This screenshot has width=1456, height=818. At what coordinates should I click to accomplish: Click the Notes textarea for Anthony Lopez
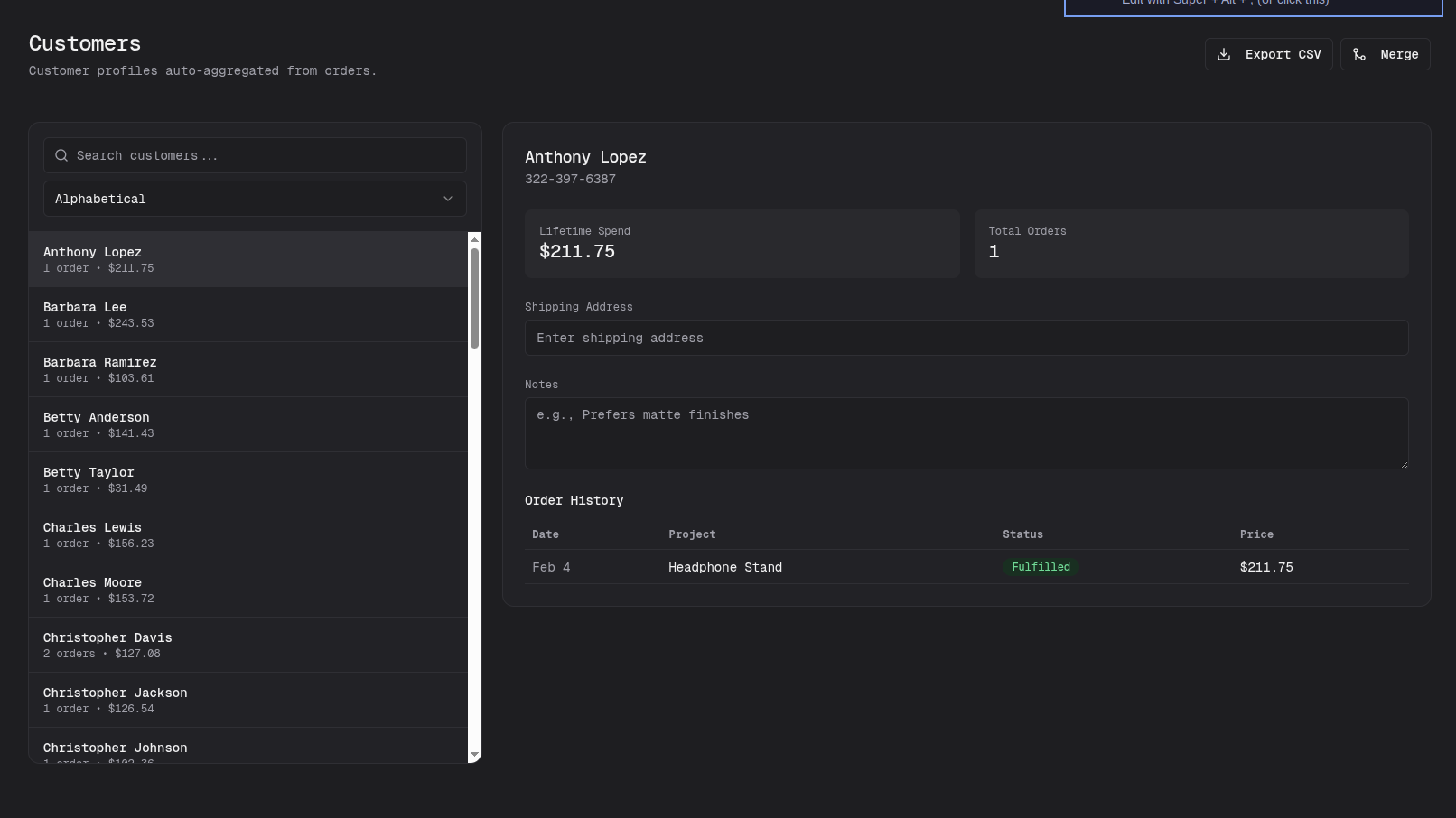pos(966,433)
